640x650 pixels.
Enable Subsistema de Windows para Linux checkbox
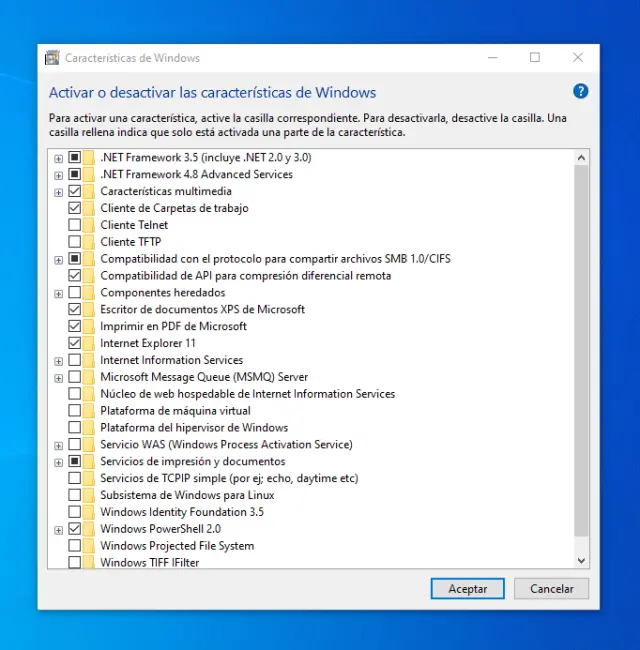click(x=75, y=495)
